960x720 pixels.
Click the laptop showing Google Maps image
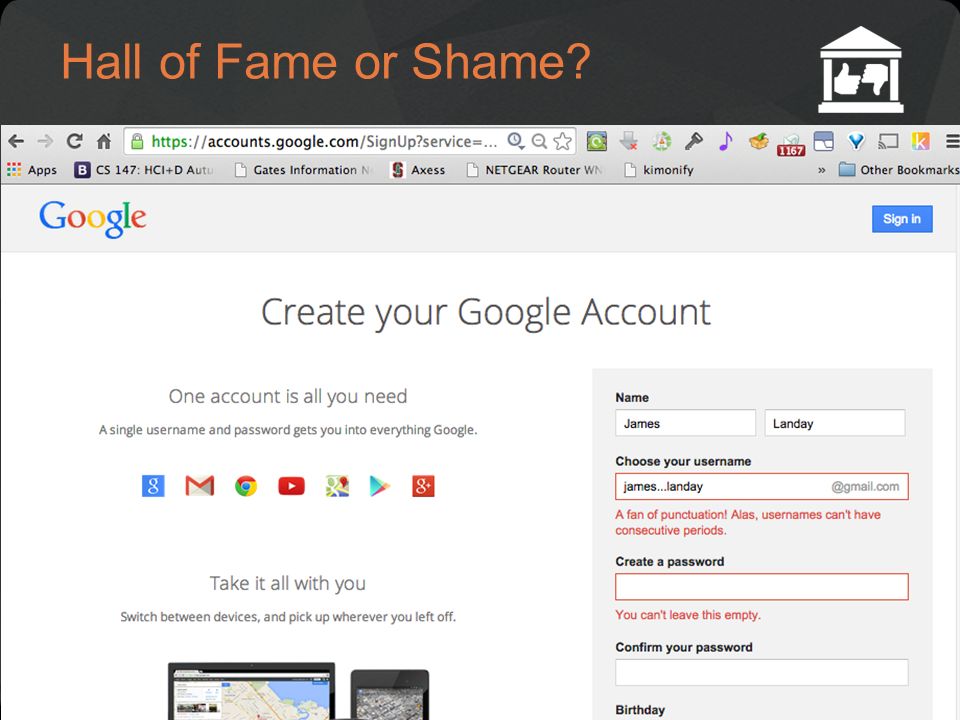(252, 691)
